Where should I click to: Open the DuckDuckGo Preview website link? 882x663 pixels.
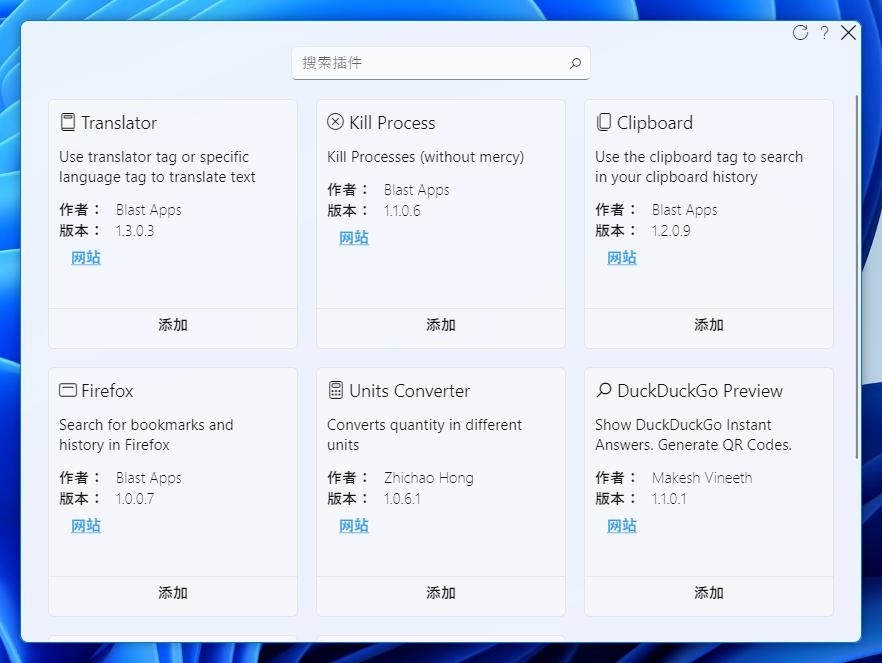pyautogui.click(x=622, y=526)
